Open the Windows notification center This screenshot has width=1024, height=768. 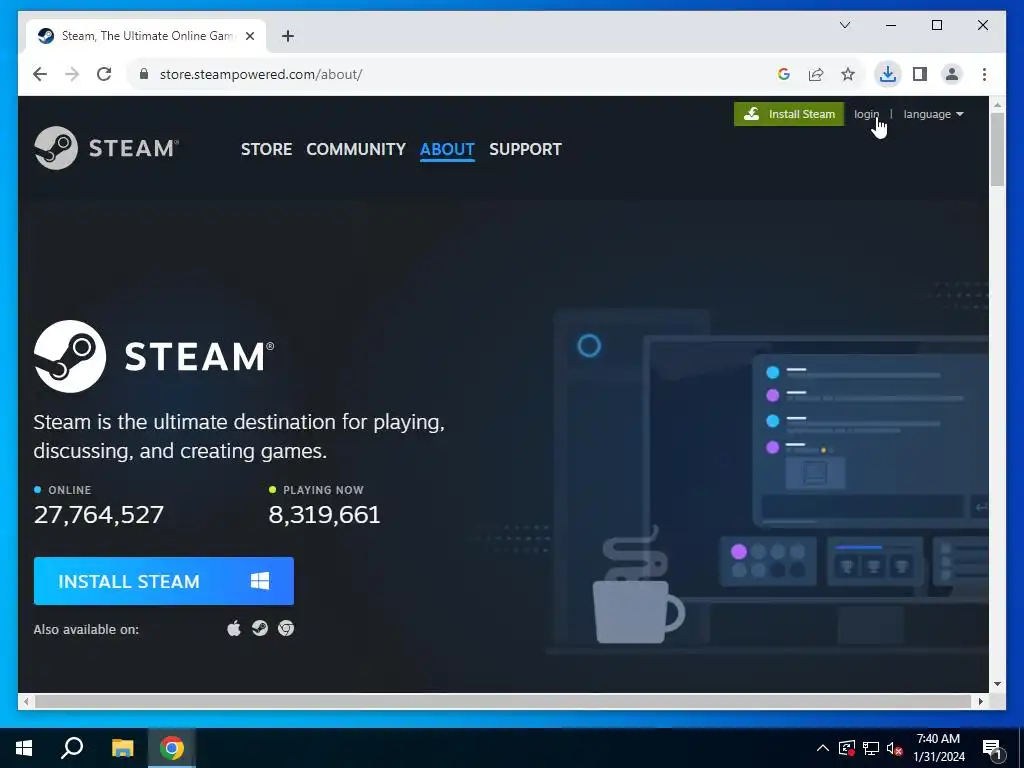[x=993, y=749]
